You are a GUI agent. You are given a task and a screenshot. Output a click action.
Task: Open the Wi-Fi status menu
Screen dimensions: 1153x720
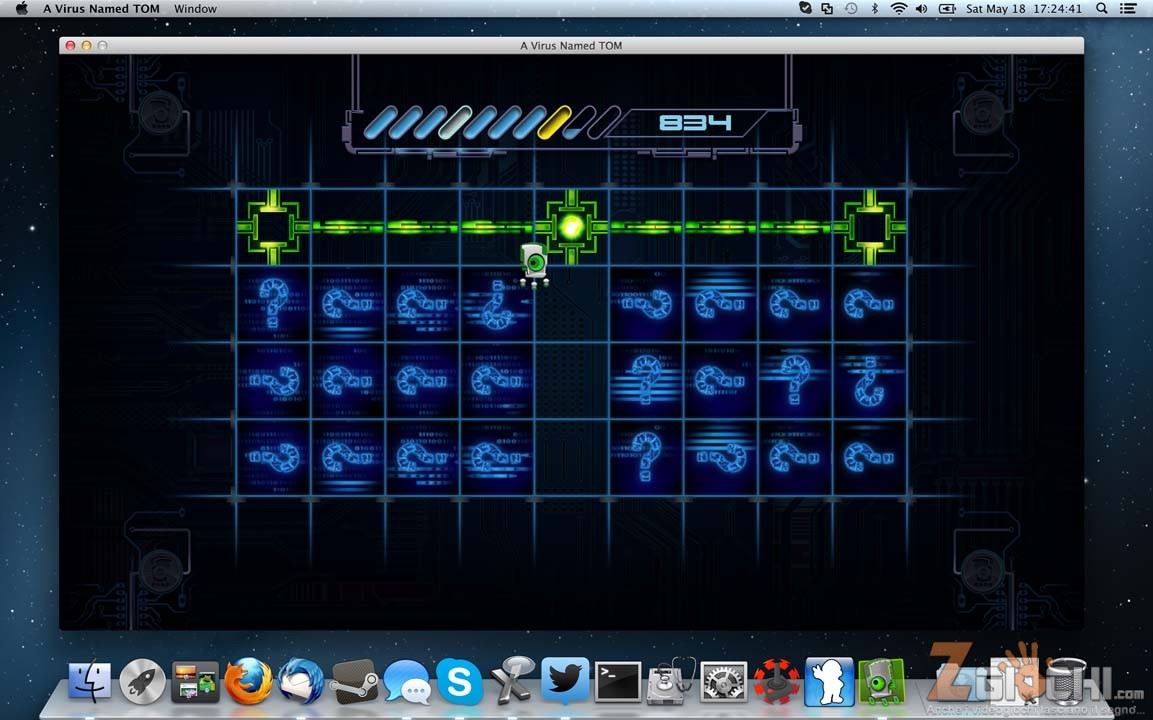point(898,9)
